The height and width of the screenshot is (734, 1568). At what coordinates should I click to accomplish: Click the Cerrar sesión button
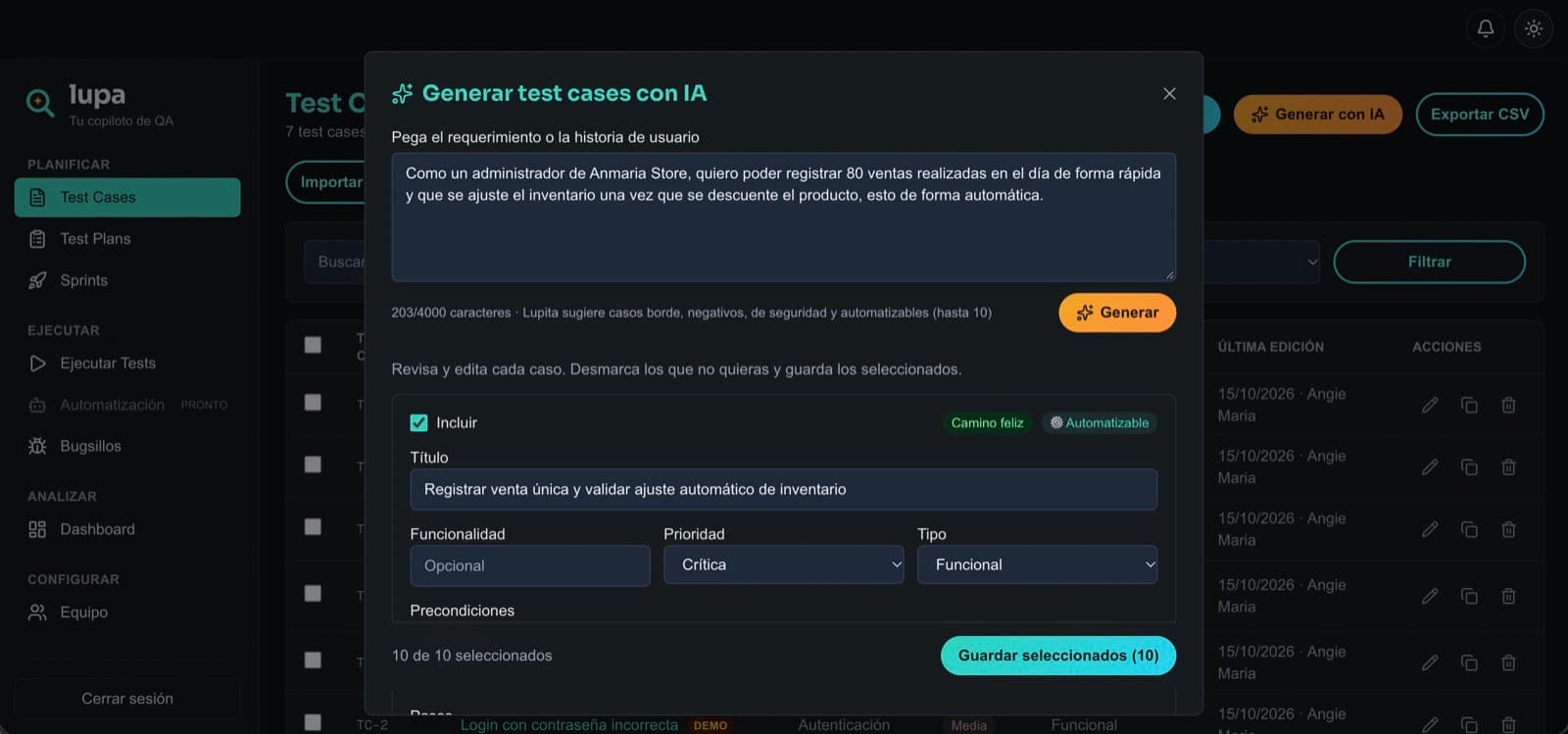(127, 699)
